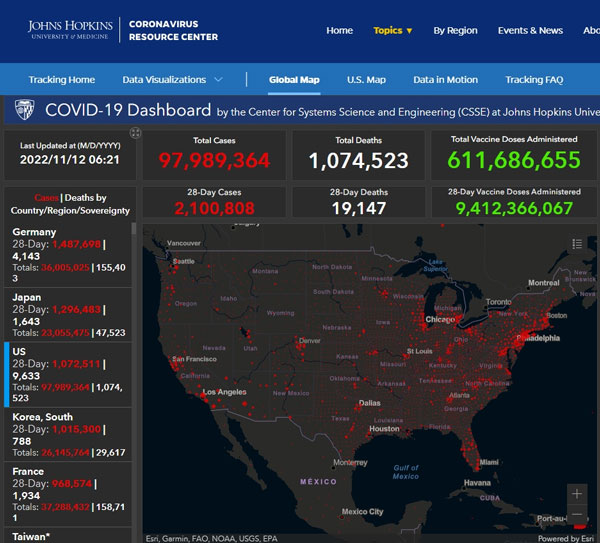600x543 pixels.
Task: Open the Topics dropdown menu
Action: pos(392,30)
